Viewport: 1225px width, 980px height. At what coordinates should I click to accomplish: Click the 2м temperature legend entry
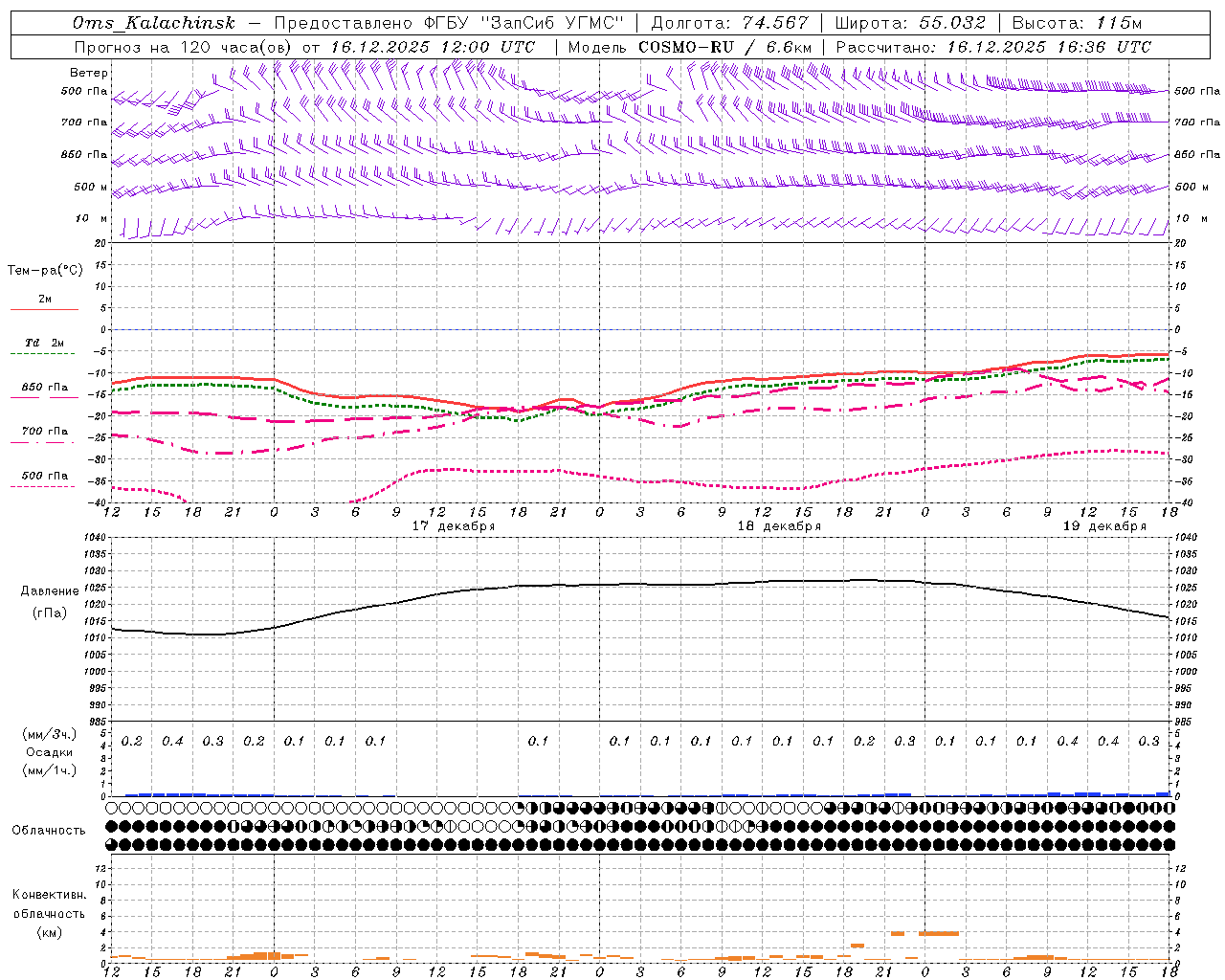click(x=45, y=299)
